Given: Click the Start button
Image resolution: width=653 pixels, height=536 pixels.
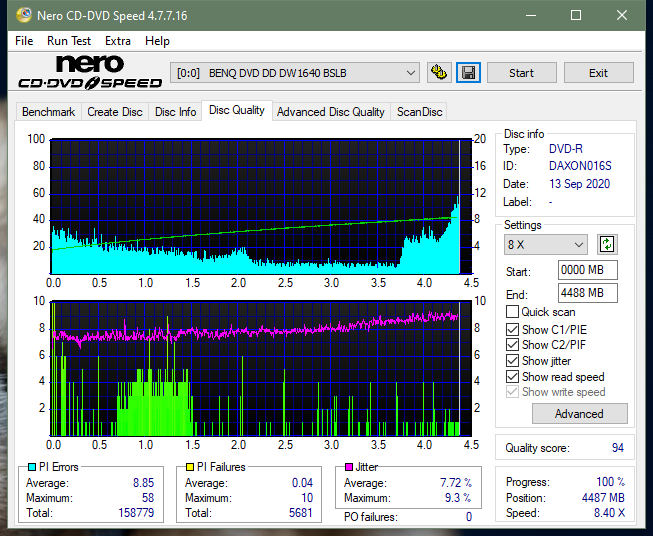Looking at the screenshot, I should [521, 73].
